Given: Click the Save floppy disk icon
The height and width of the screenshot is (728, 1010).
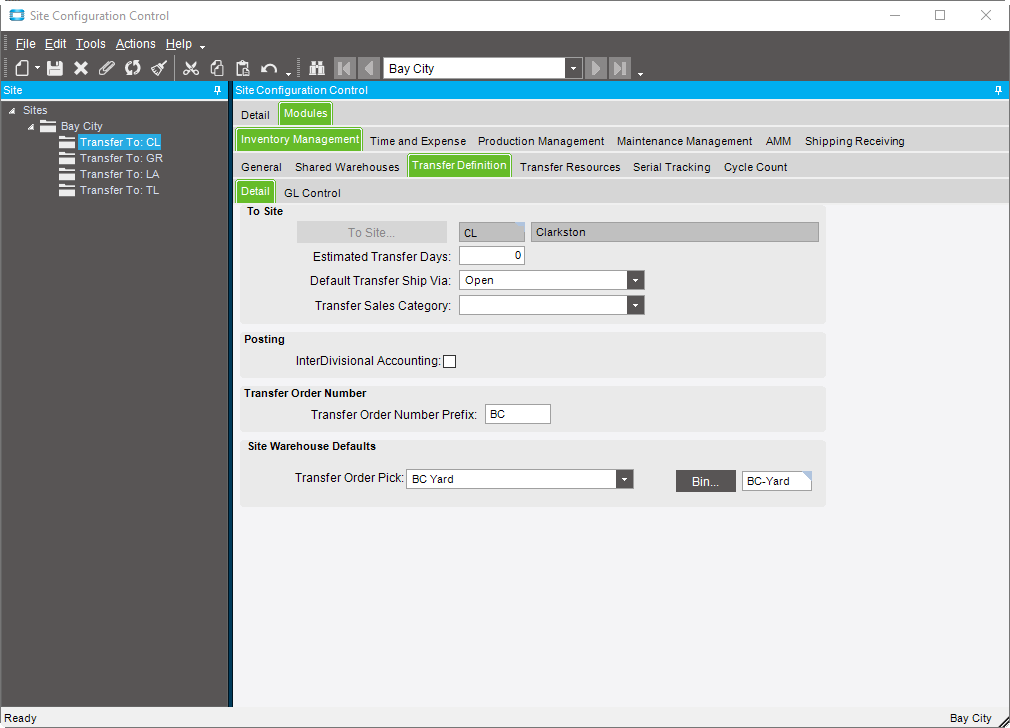Looking at the screenshot, I should 55,68.
